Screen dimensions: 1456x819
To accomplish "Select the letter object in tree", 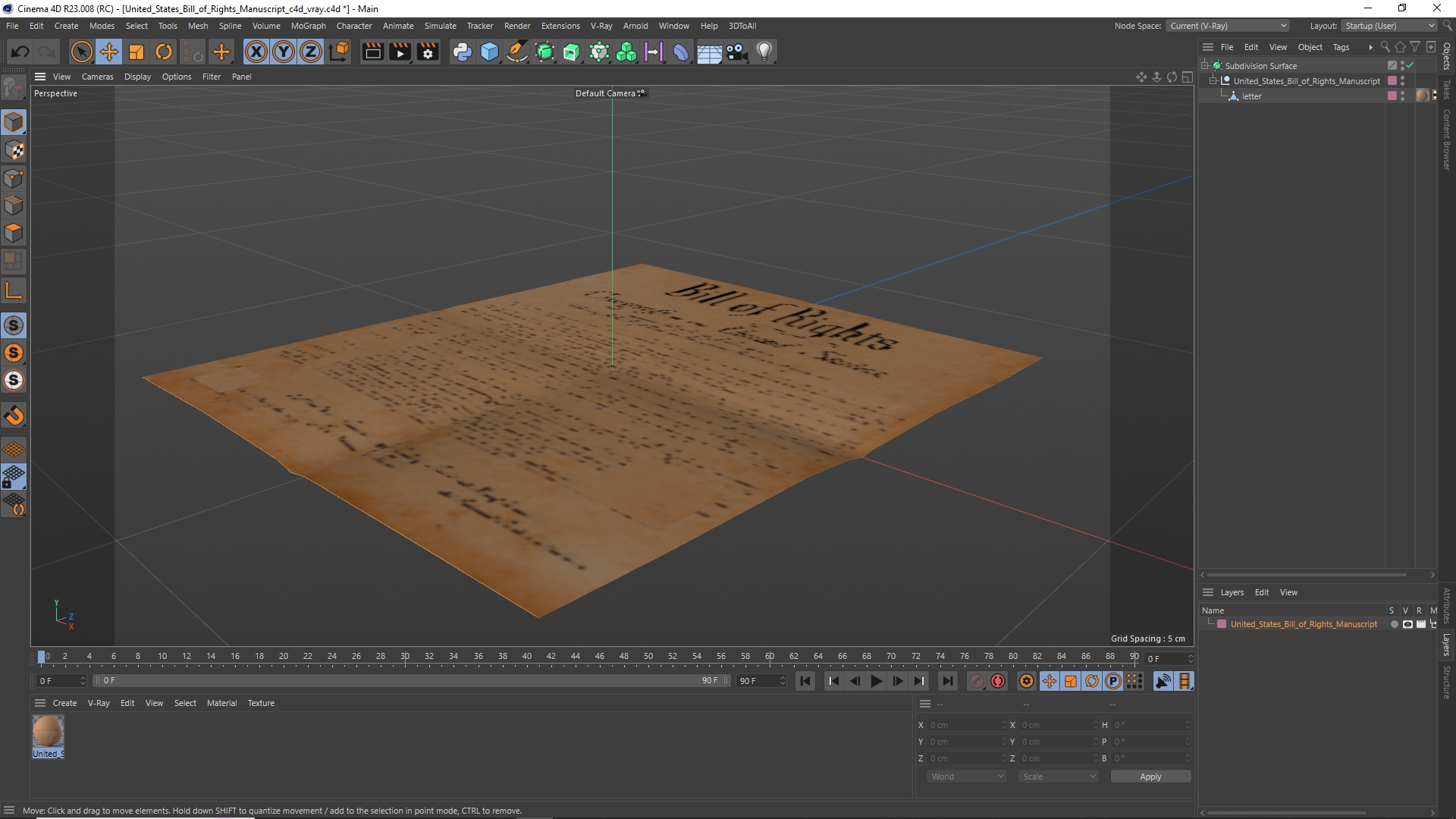I will [x=1251, y=96].
